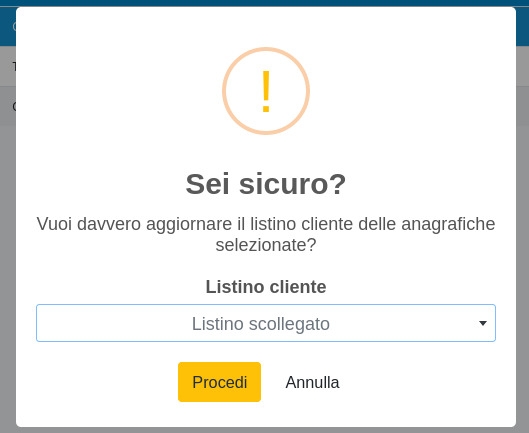529x433 pixels.
Task: Click the dark blue bar above the dialog
Action: point(264,3)
